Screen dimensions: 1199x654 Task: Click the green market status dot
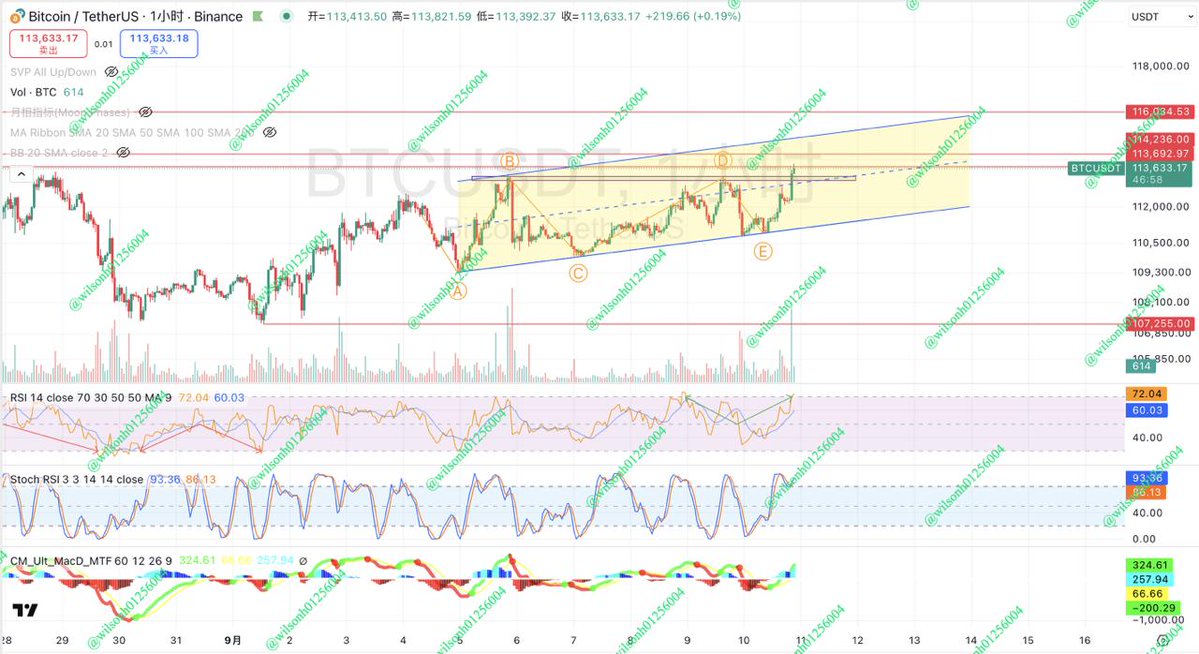[x=286, y=16]
